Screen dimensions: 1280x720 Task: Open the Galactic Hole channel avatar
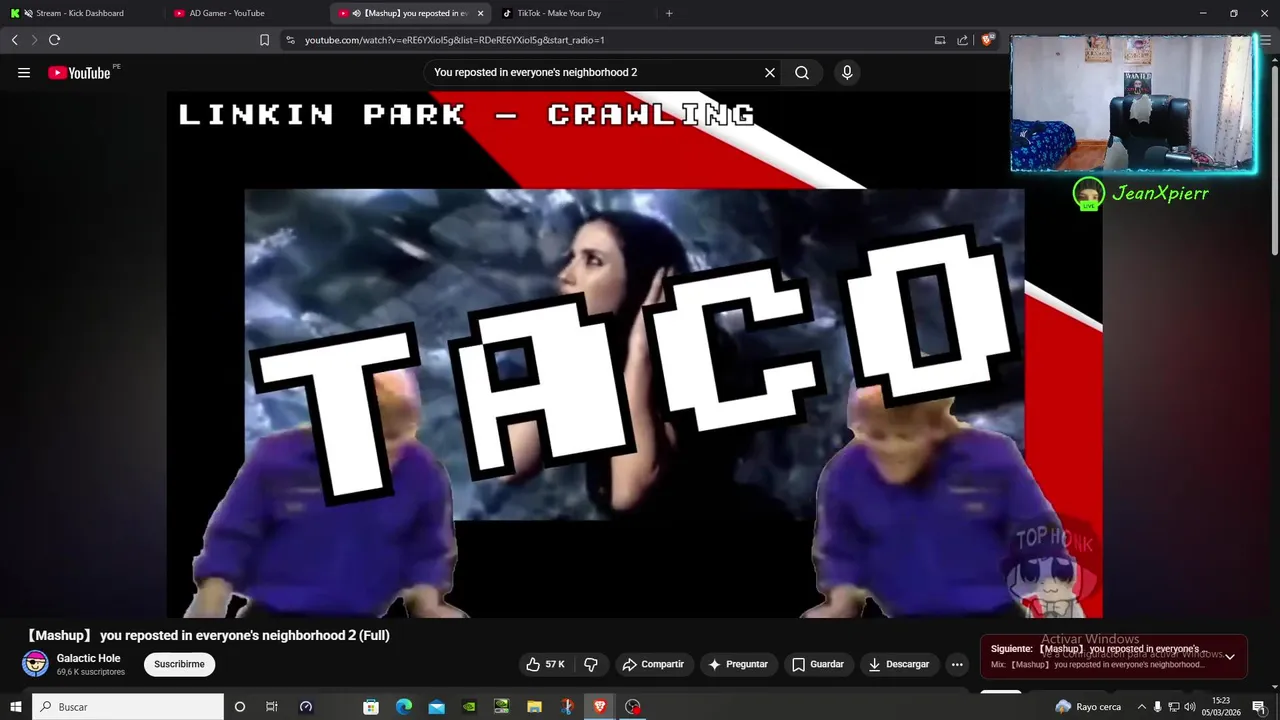coord(35,664)
